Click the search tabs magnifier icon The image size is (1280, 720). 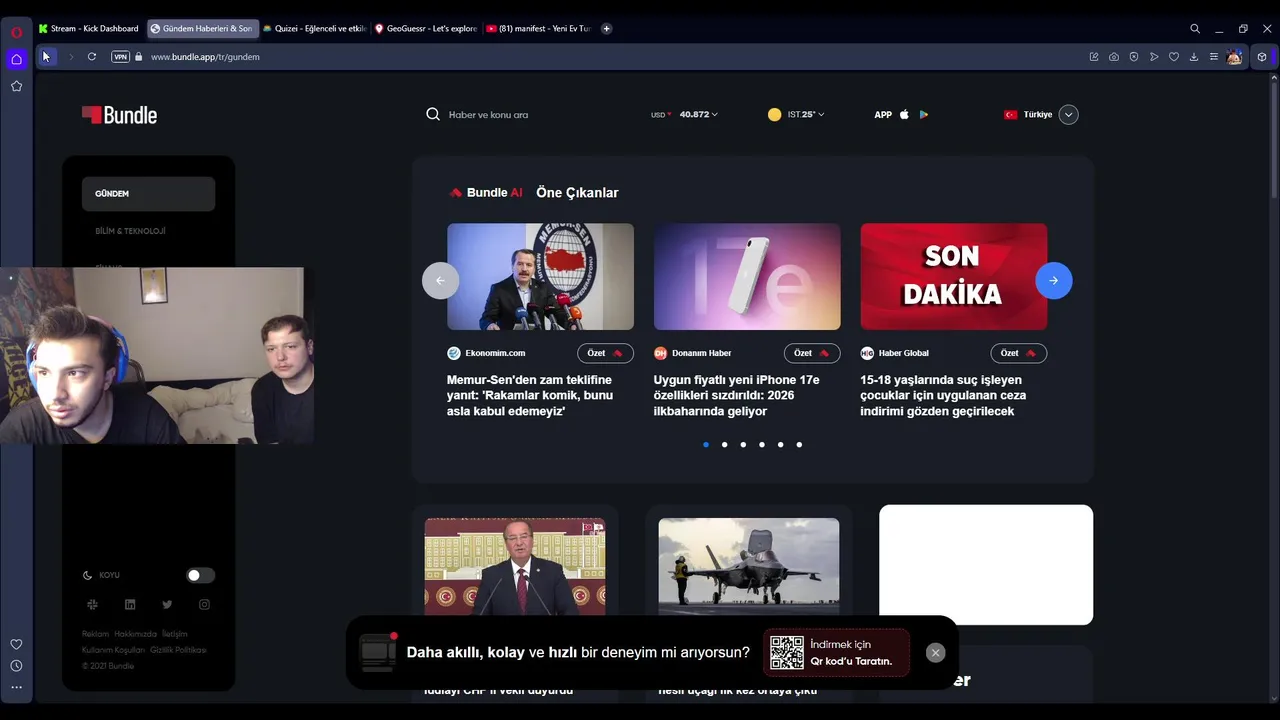1195,29
